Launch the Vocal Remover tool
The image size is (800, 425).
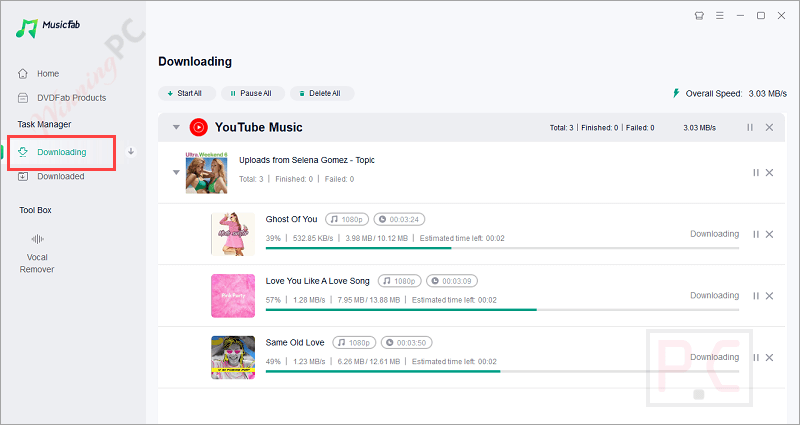click(x=37, y=254)
